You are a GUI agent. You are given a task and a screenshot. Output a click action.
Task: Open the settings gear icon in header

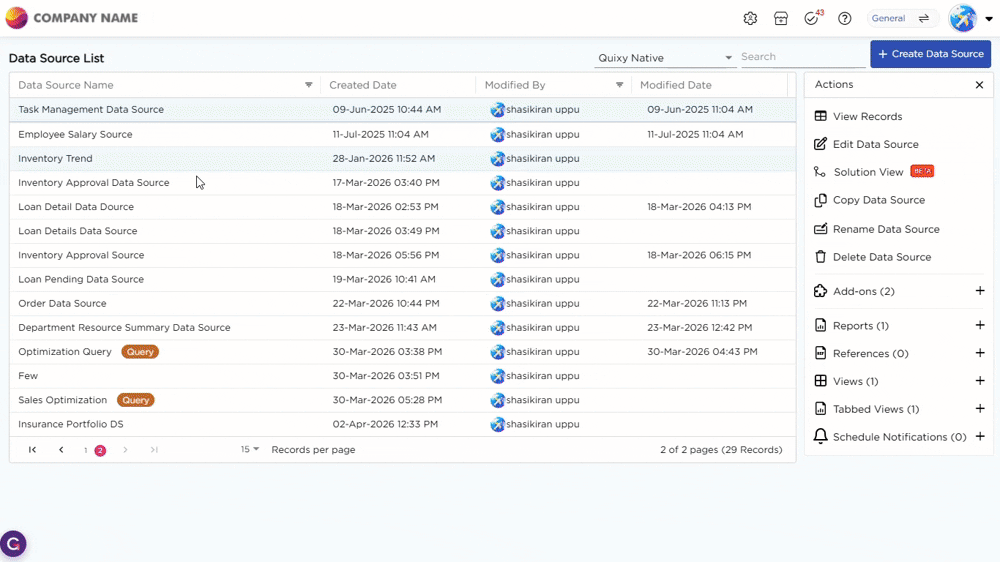[750, 19]
